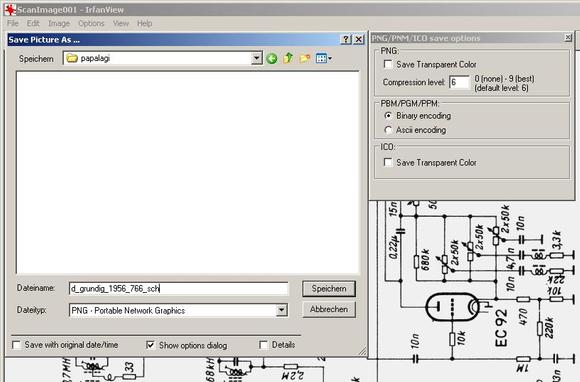This screenshot has height=382, width=580.
Task: Check the Details box
Action: tap(263, 345)
